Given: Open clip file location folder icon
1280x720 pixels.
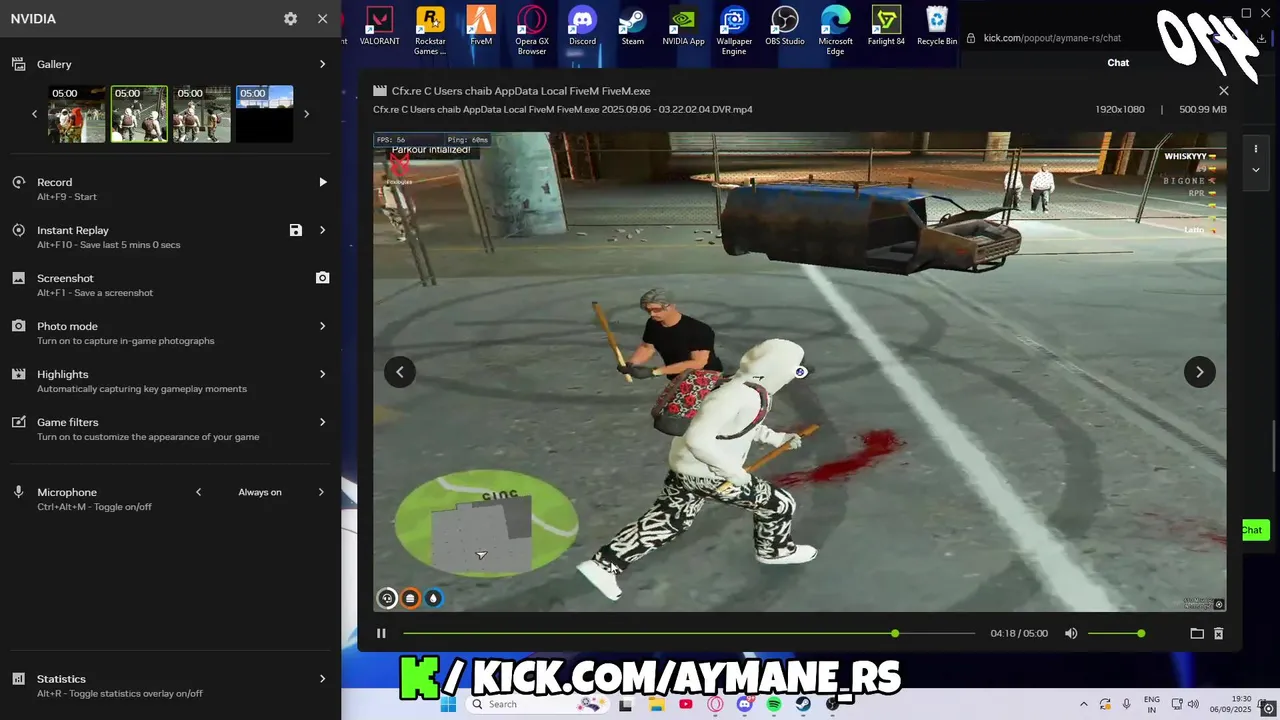Looking at the screenshot, I should click(1197, 633).
